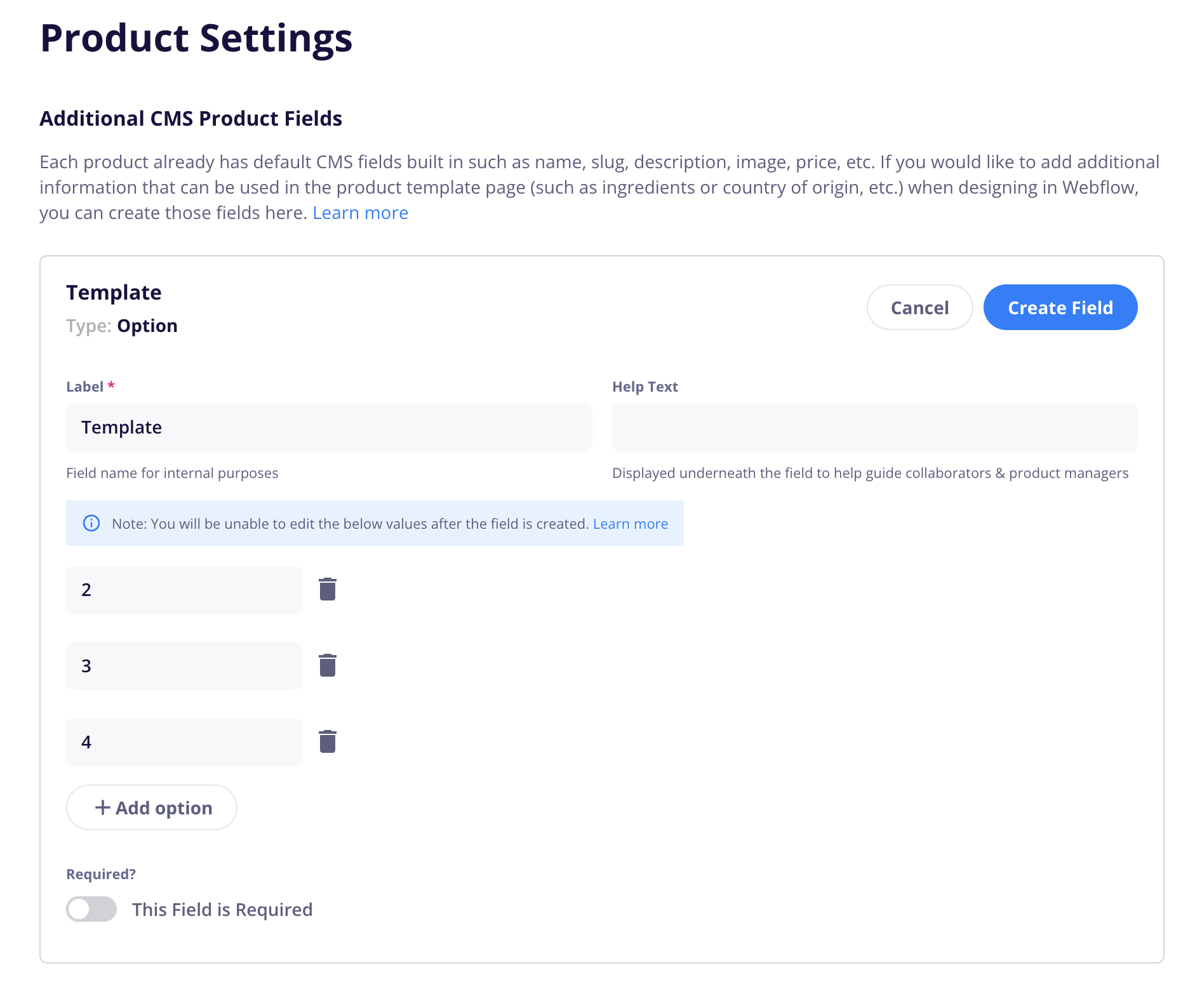The image size is (1195, 1008).
Task: Toggle This Field is Required switch
Action: pyautogui.click(x=91, y=909)
